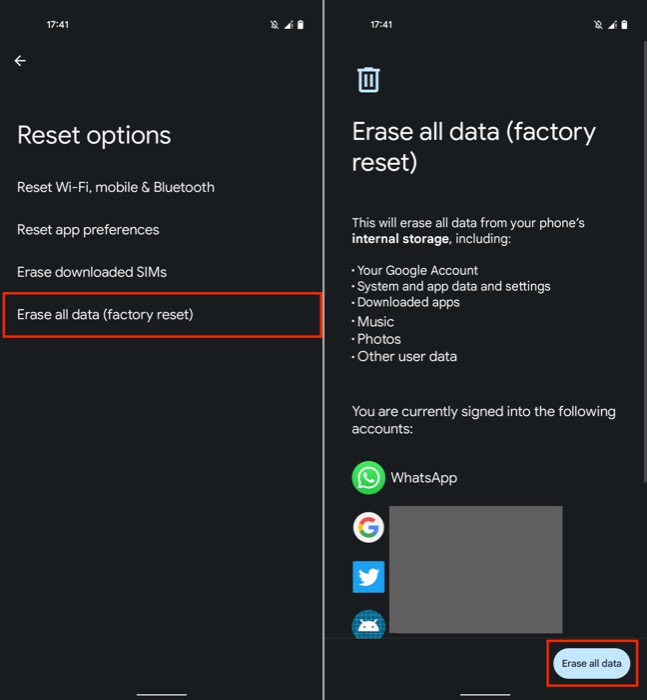Screen dimensions: 647x700
Task: Choose Erase downloaded SIMs
Action: [x=161, y=272]
